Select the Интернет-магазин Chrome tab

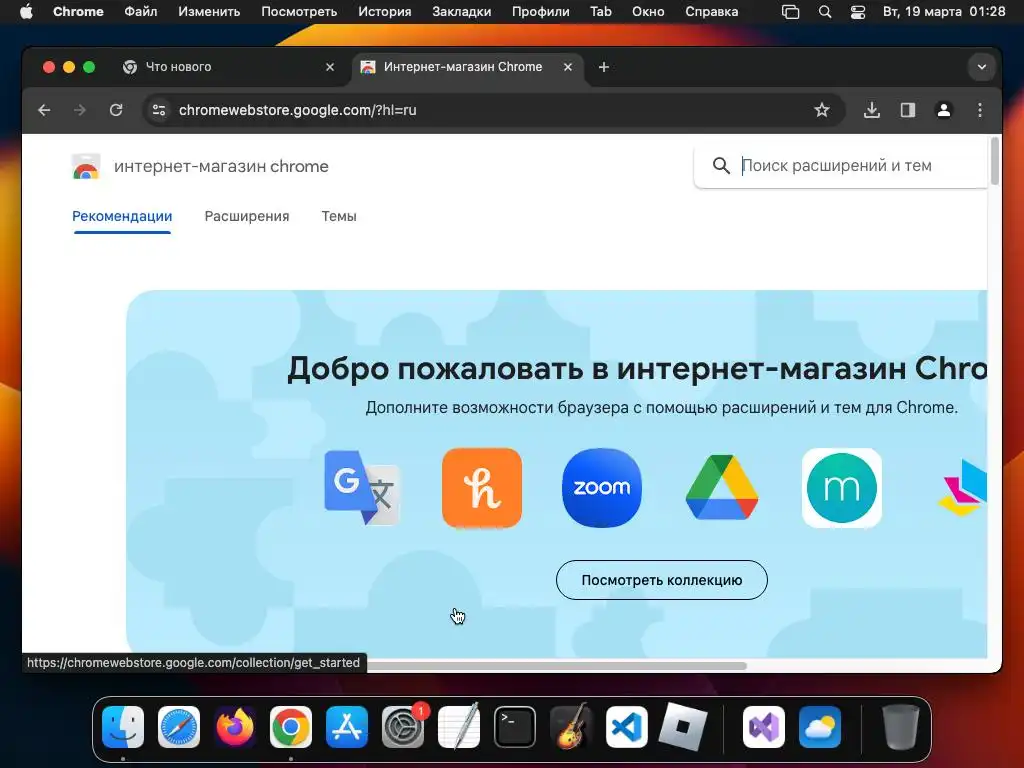tap(468, 67)
